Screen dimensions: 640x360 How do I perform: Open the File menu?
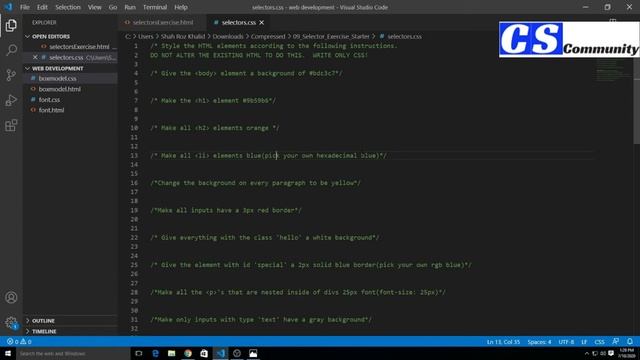click(25, 7)
